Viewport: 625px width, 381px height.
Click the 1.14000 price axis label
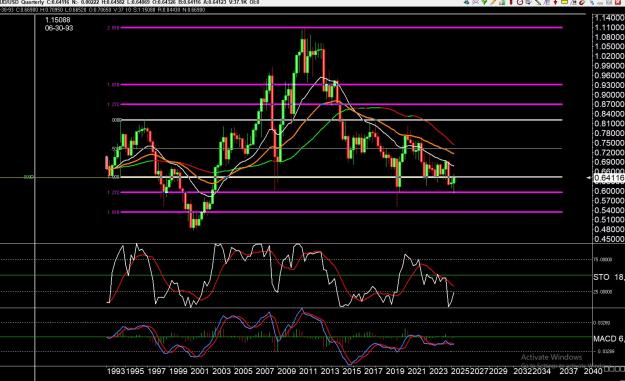(x=609, y=18)
